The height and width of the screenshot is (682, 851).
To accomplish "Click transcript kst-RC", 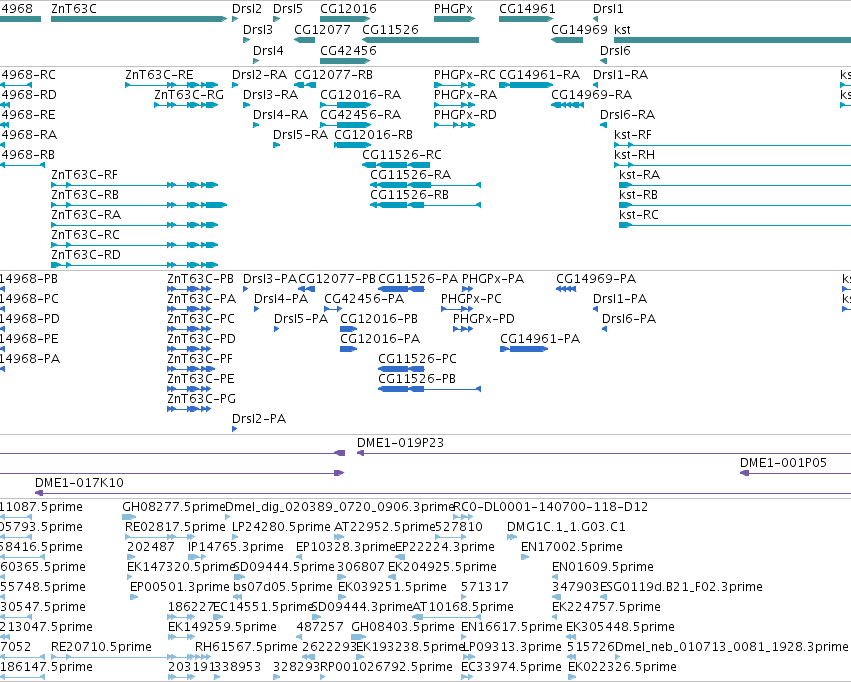I will coord(639,214).
